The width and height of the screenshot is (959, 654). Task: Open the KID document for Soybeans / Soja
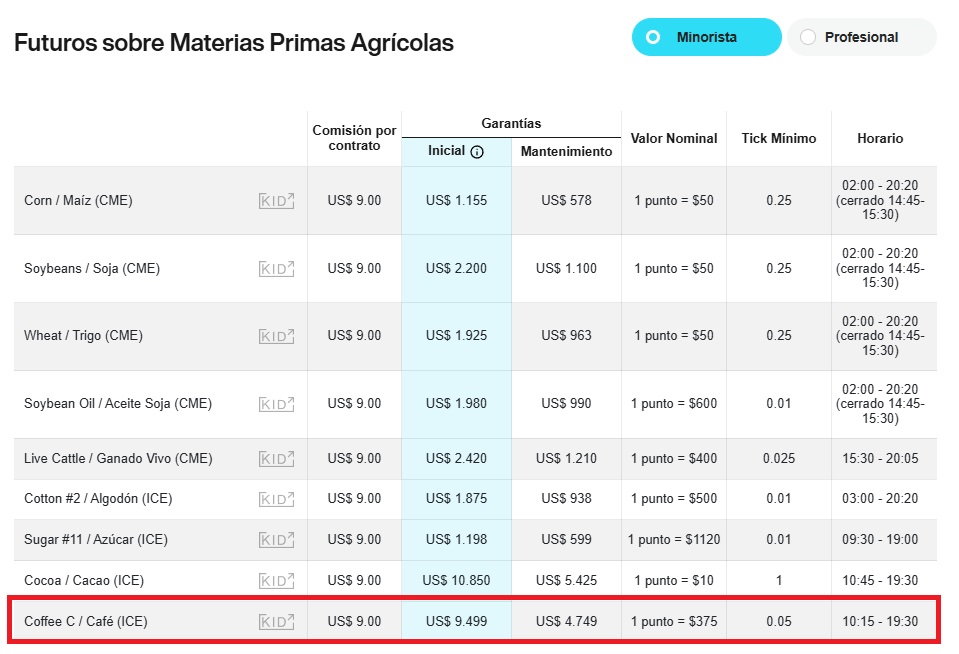(x=277, y=269)
